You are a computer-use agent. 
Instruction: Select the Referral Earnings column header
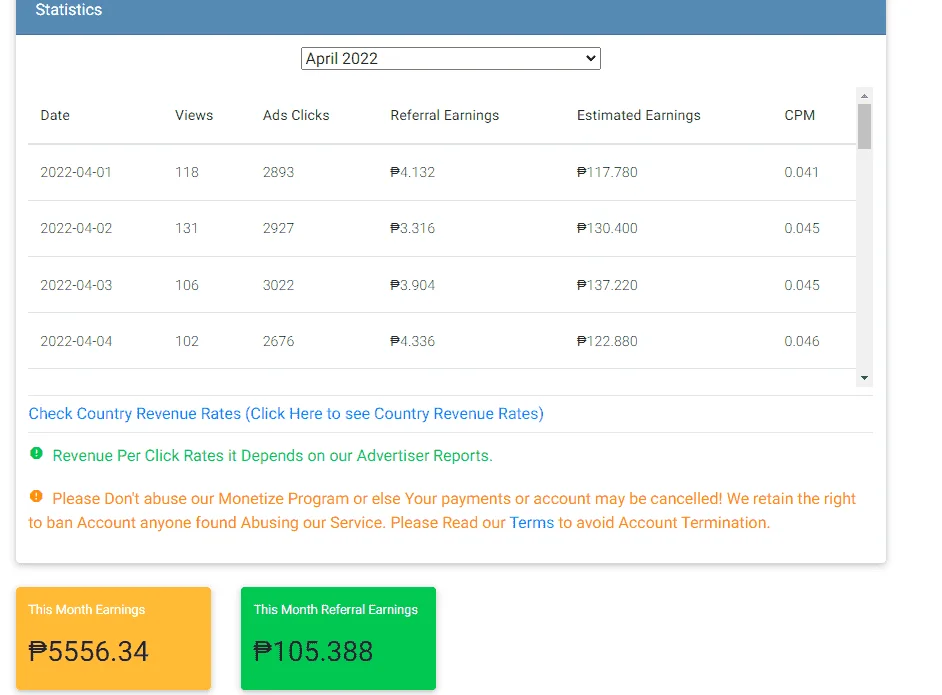tap(445, 115)
